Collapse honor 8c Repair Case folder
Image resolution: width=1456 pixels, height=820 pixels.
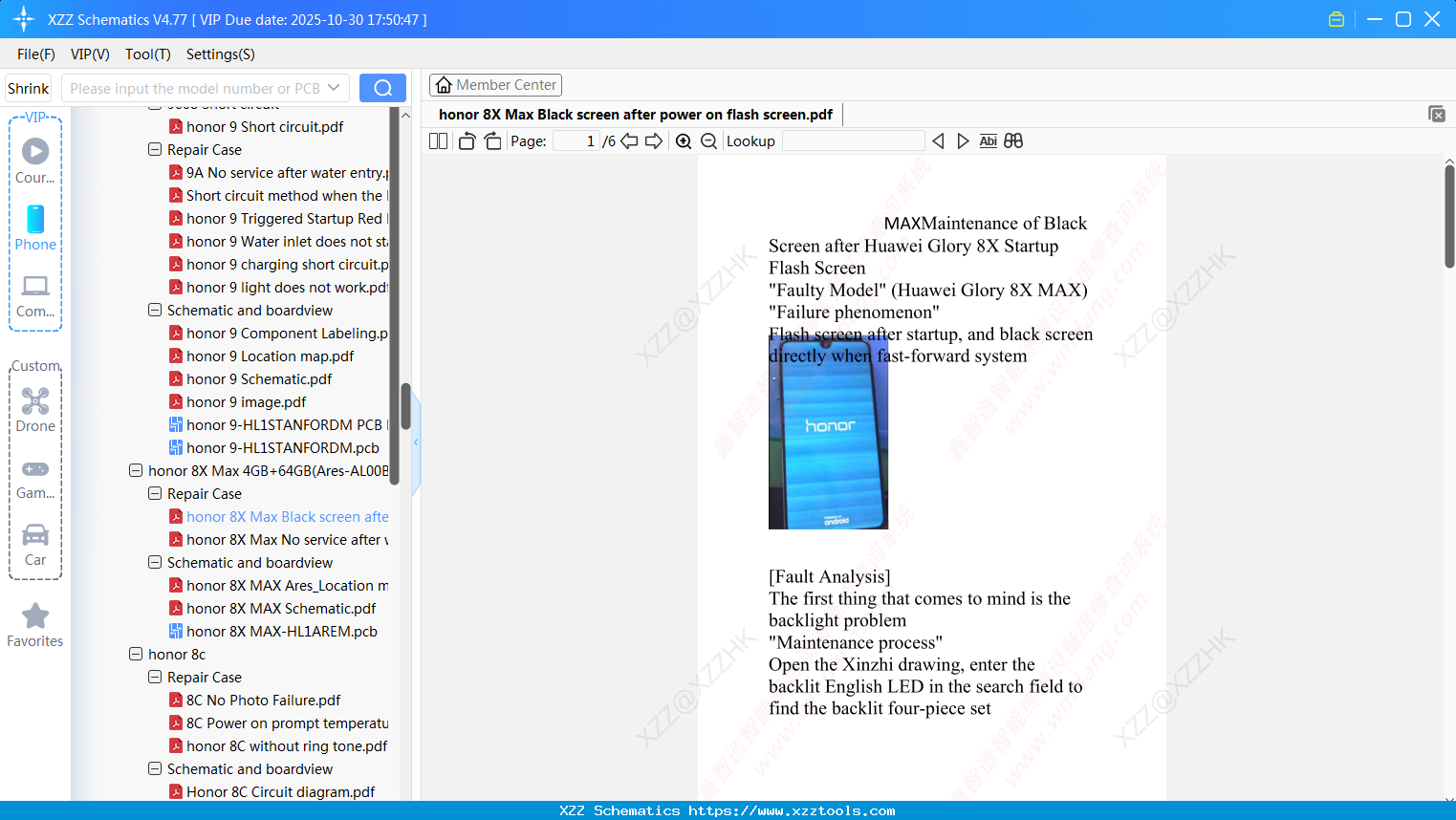tap(155, 677)
